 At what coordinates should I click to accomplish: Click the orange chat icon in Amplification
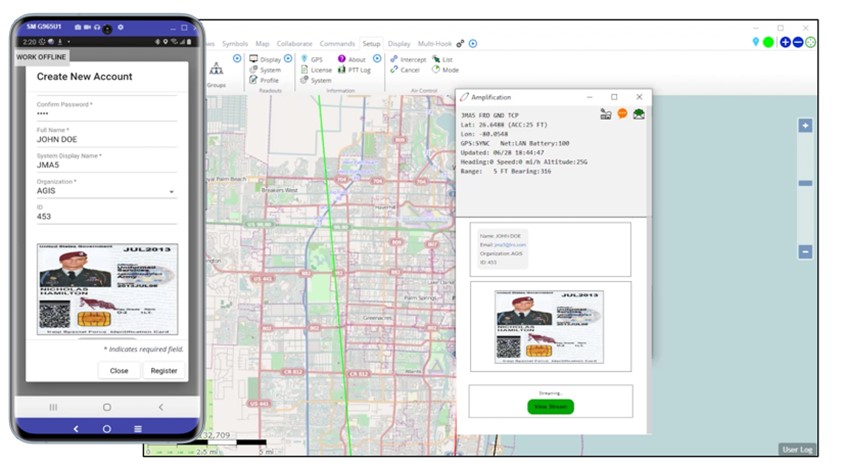click(622, 113)
